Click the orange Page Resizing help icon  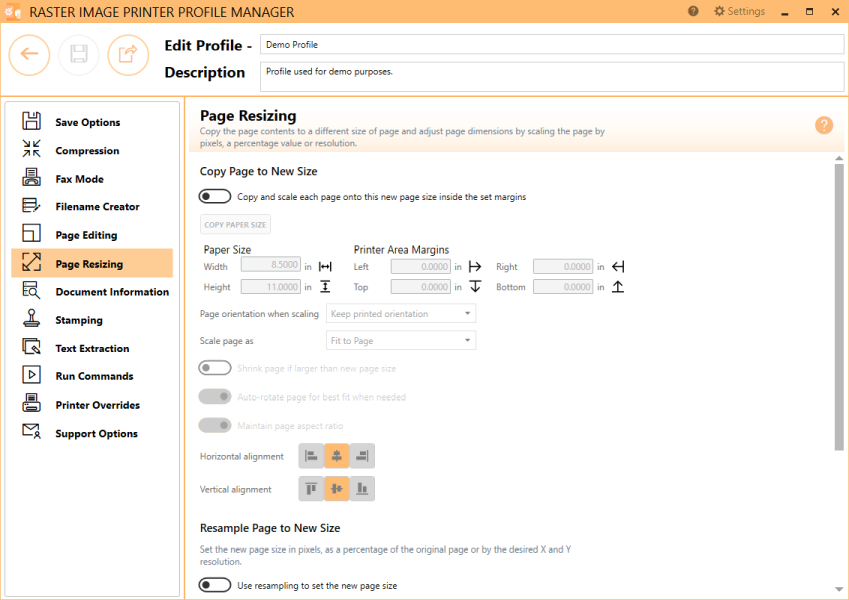point(824,125)
